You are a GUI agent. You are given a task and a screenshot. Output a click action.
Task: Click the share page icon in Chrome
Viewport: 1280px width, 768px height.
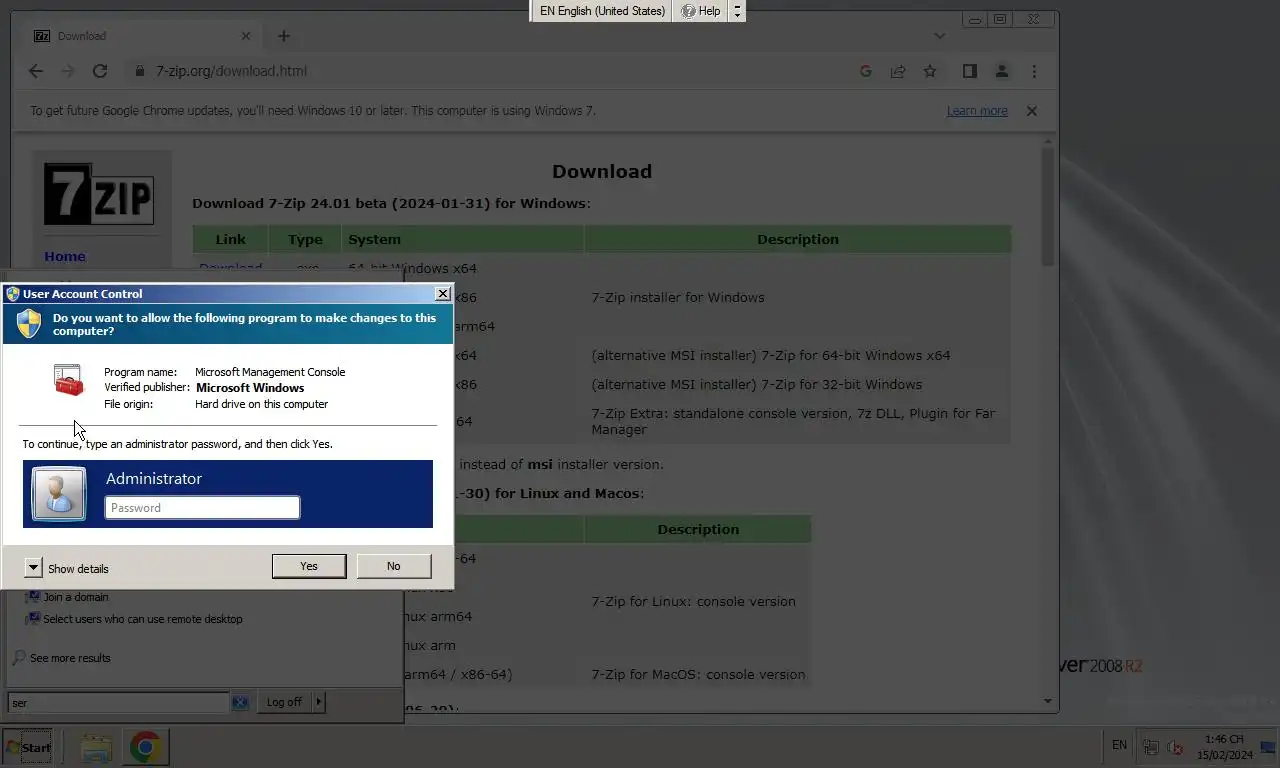click(898, 71)
